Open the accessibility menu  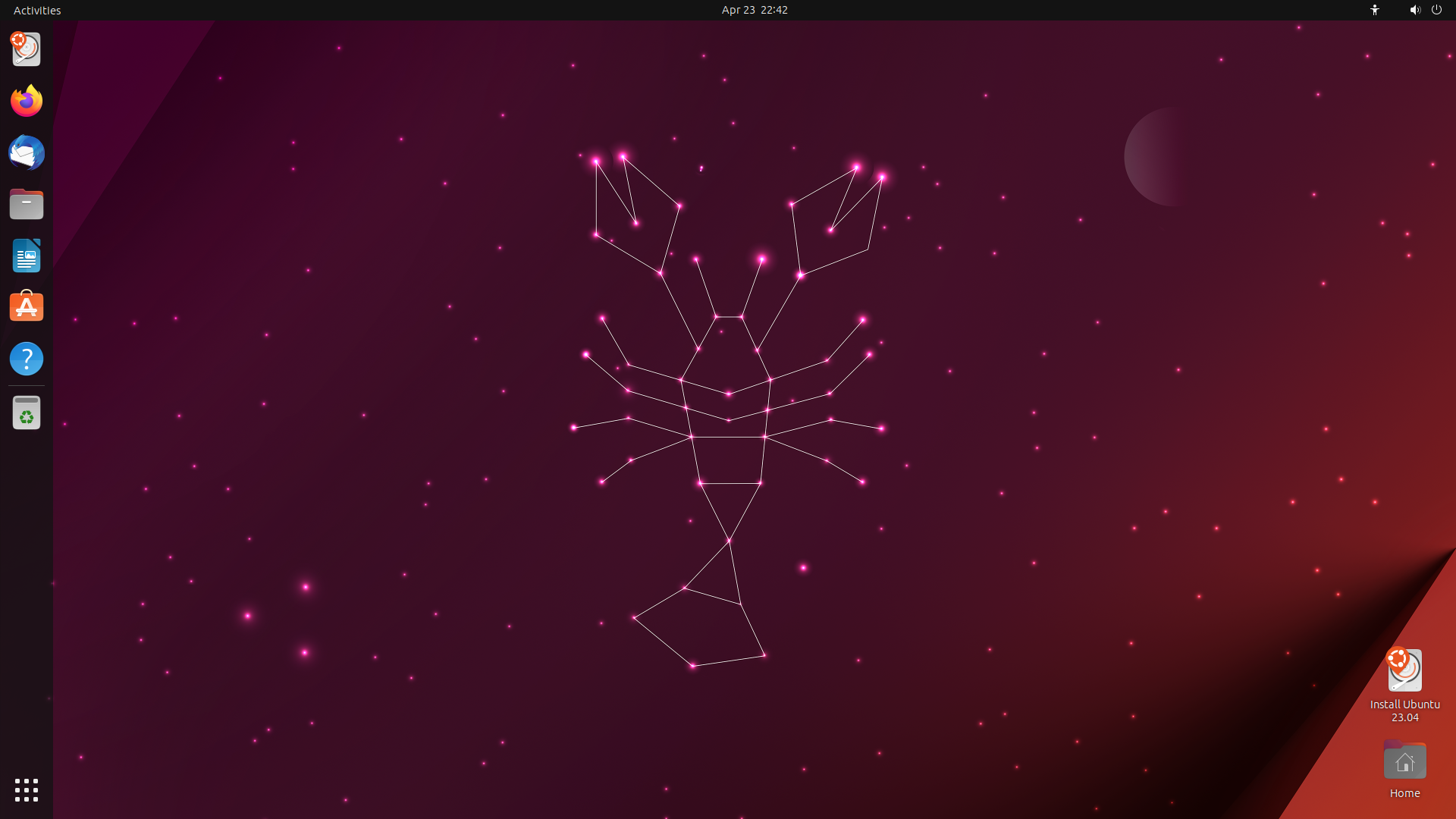1374,10
